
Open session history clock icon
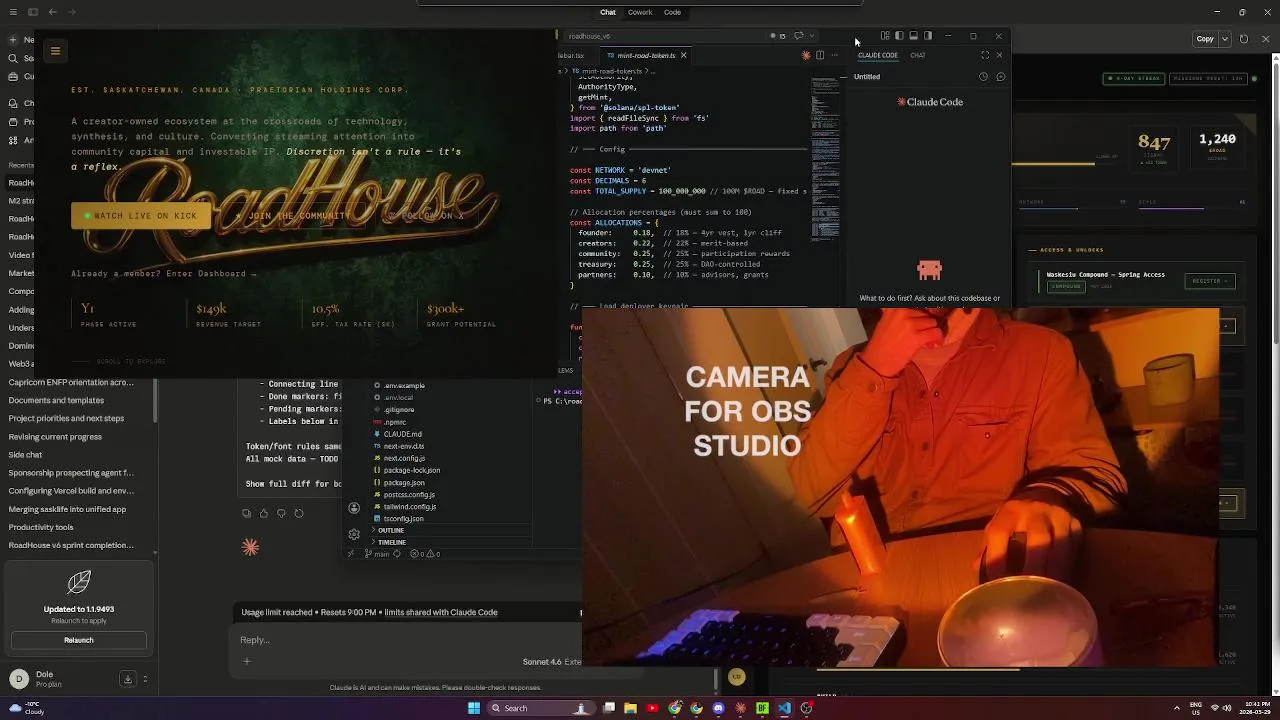(984, 77)
